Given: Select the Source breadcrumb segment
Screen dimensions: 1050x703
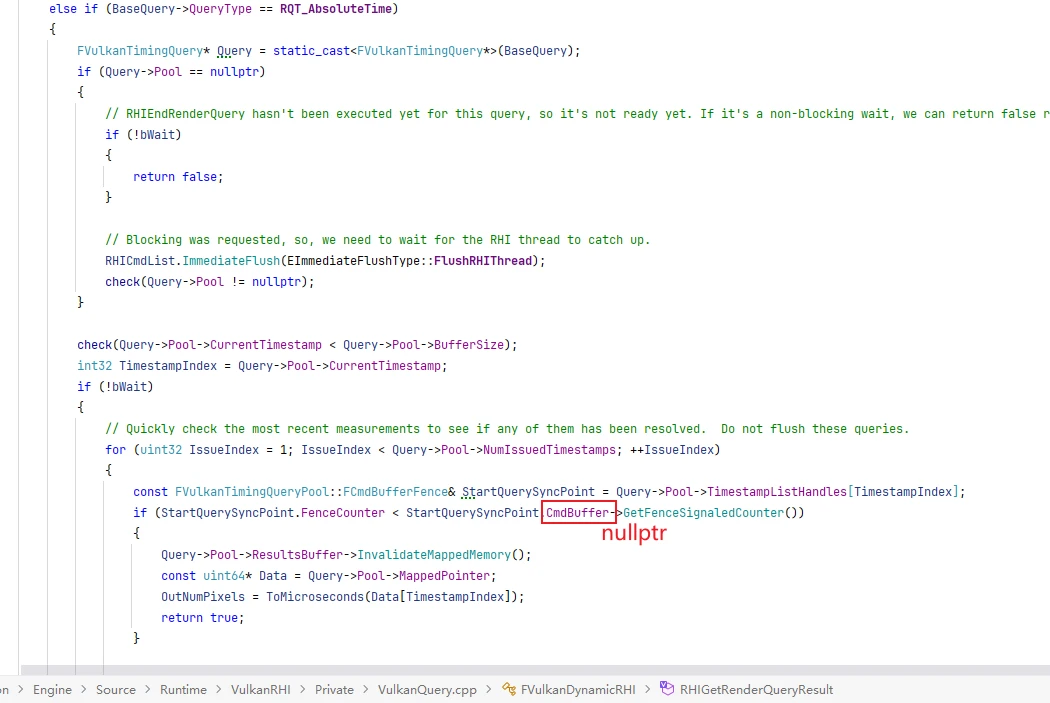Looking at the screenshot, I should click(116, 690).
